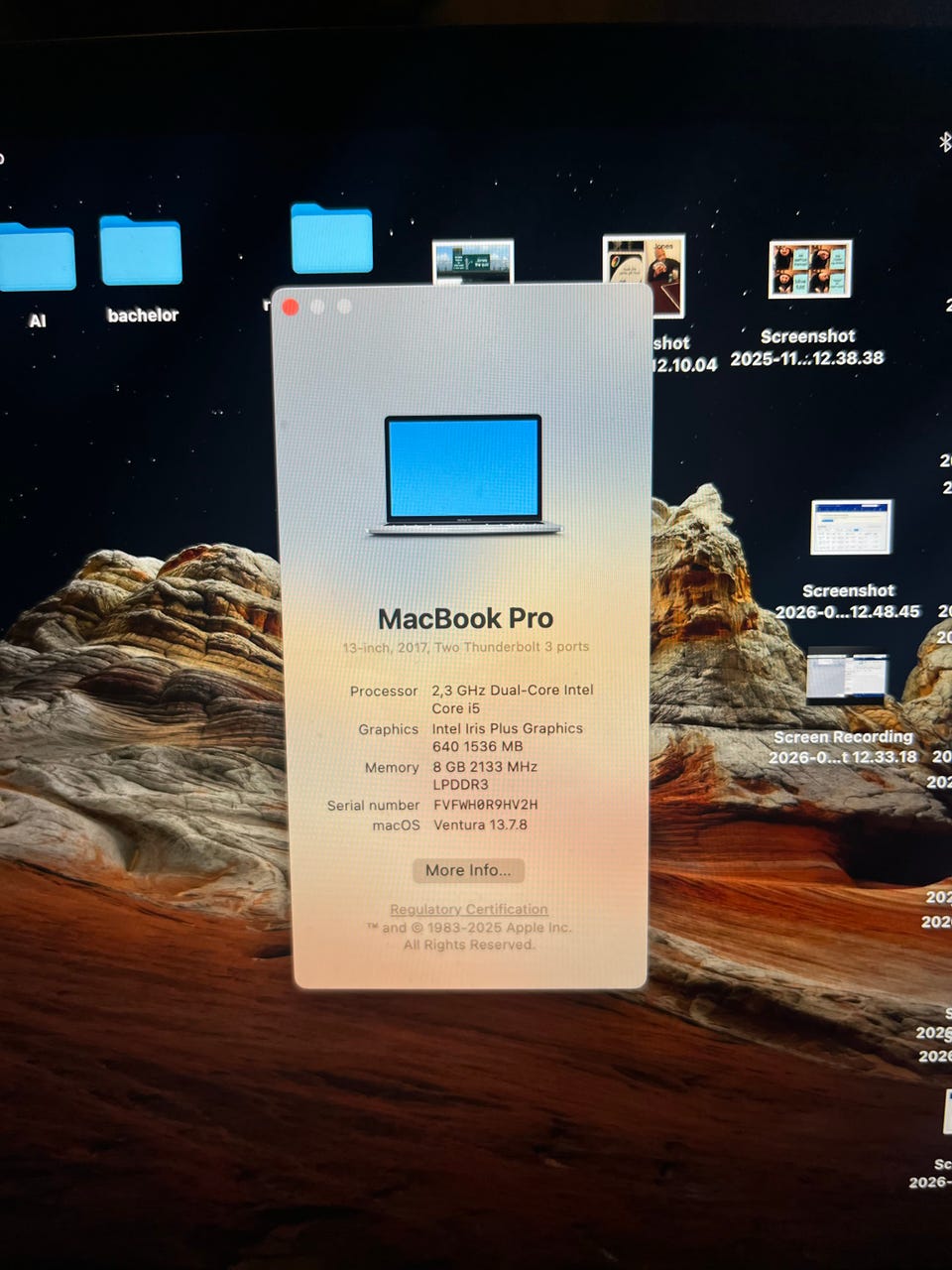Viewport: 952px width, 1270px height.
Task: Click Intel Iris Plus Graphics value
Action: pos(508,737)
